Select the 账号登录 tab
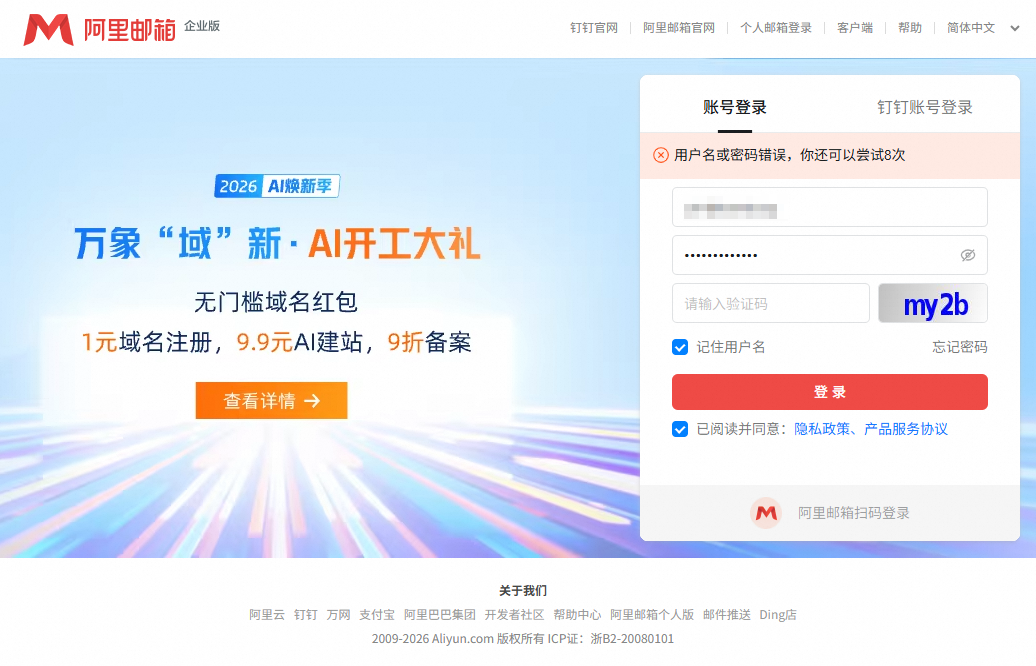Image resolution: width=1036 pixels, height=666 pixels. 735,107
